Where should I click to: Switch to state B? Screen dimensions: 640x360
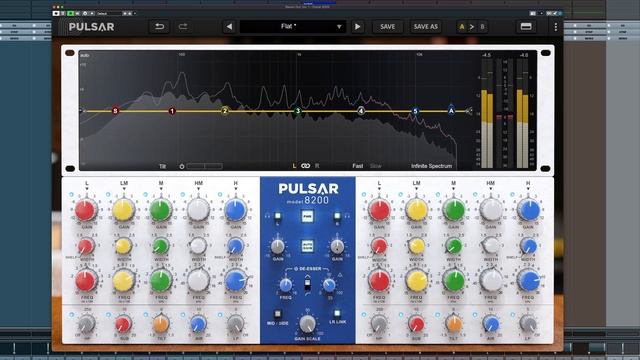482,27
